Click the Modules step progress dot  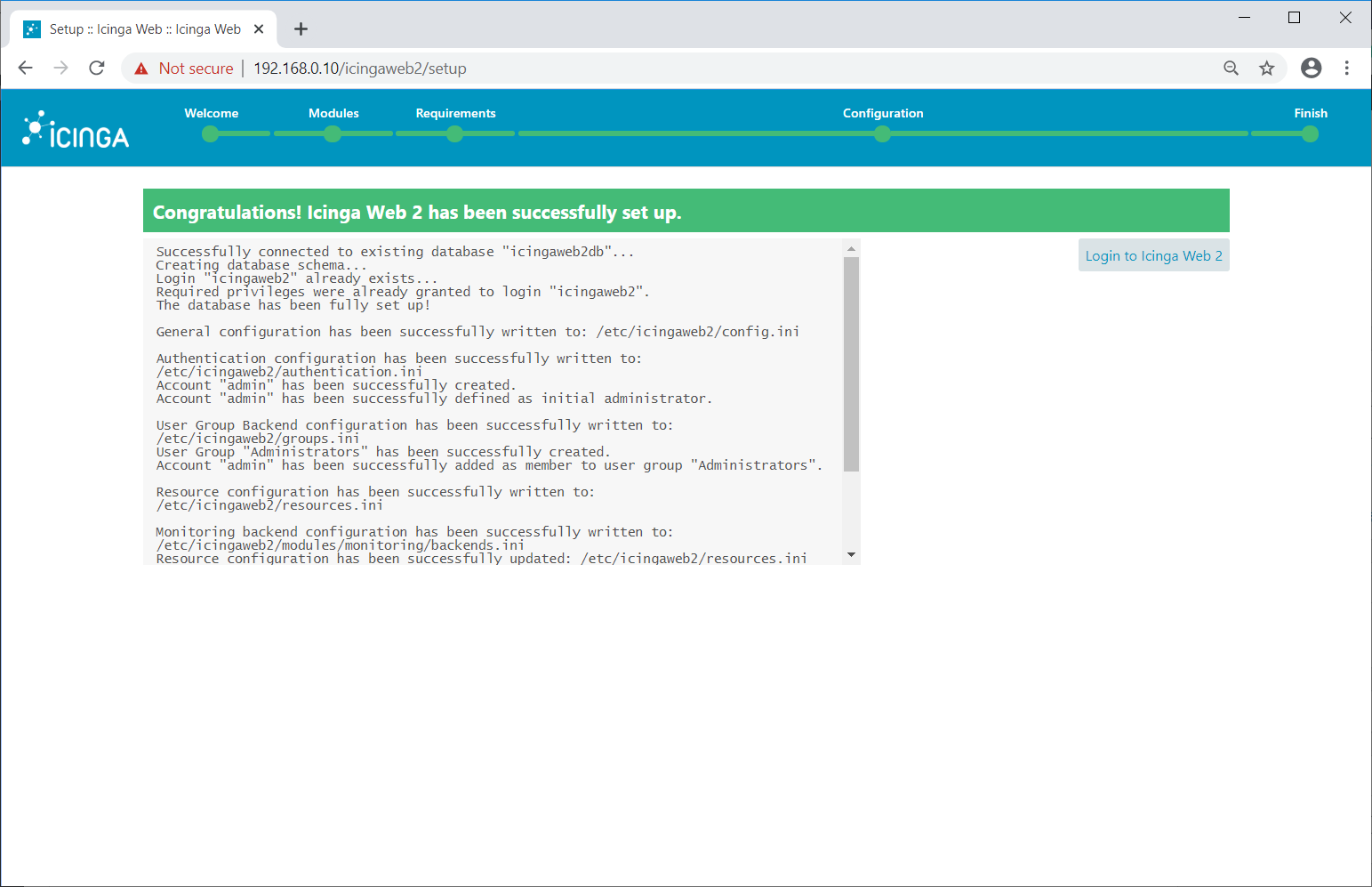click(x=333, y=134)
